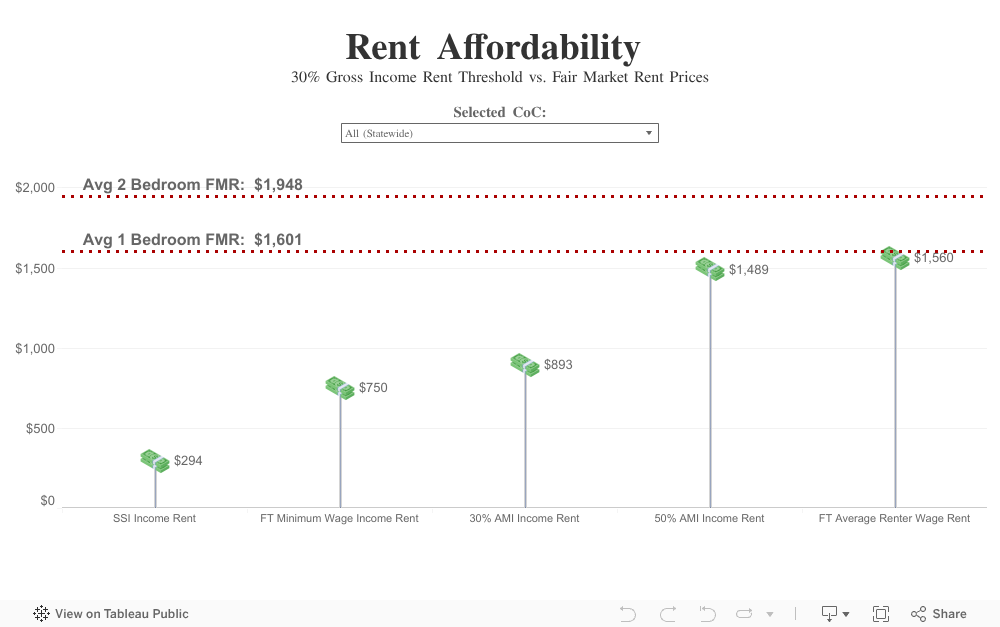Screen dimensions: 1000x627
Task: Select the 30% AMI Income Rent label
Action: point(524,519)
